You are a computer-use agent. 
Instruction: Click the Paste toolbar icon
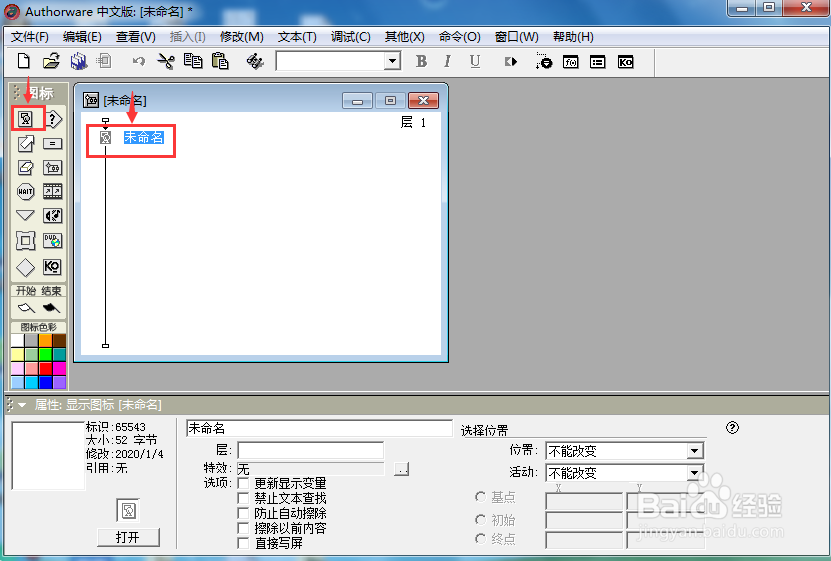(220, 61)
